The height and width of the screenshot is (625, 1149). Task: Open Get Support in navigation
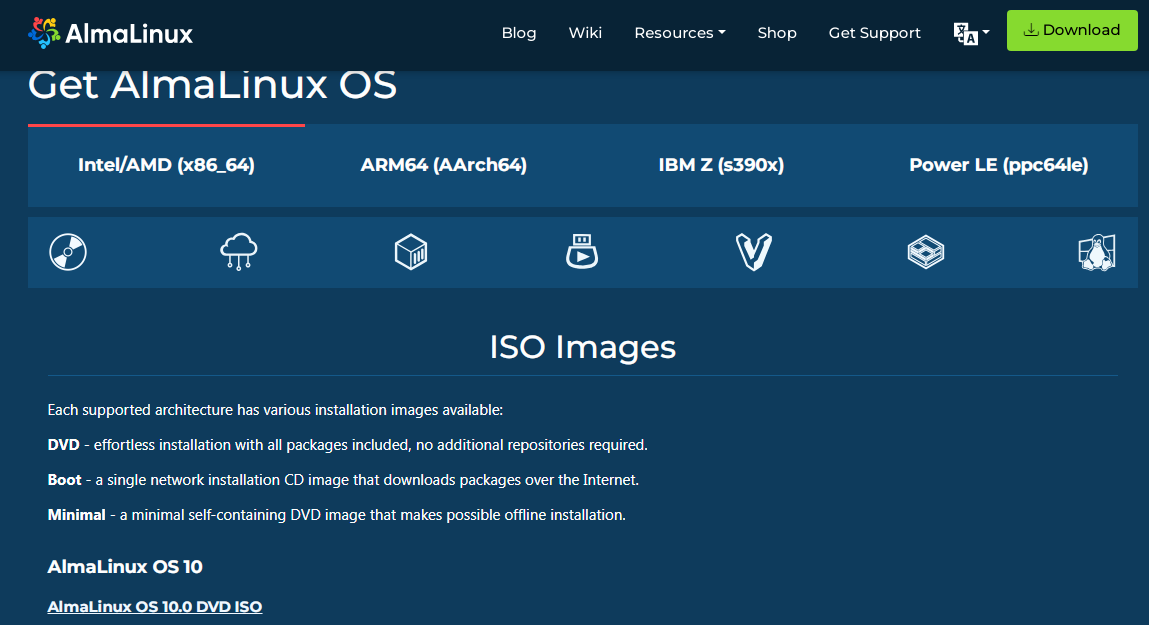pos(874,33)
